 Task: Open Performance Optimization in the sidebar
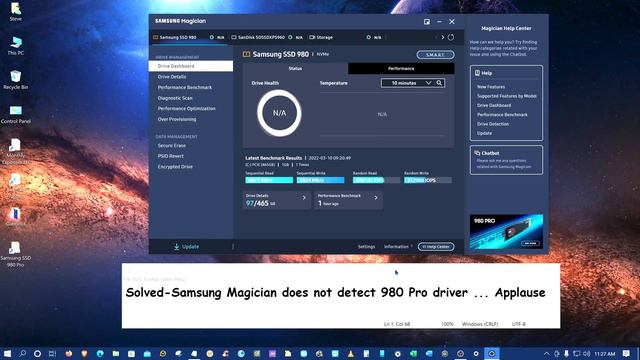[187, 109]
